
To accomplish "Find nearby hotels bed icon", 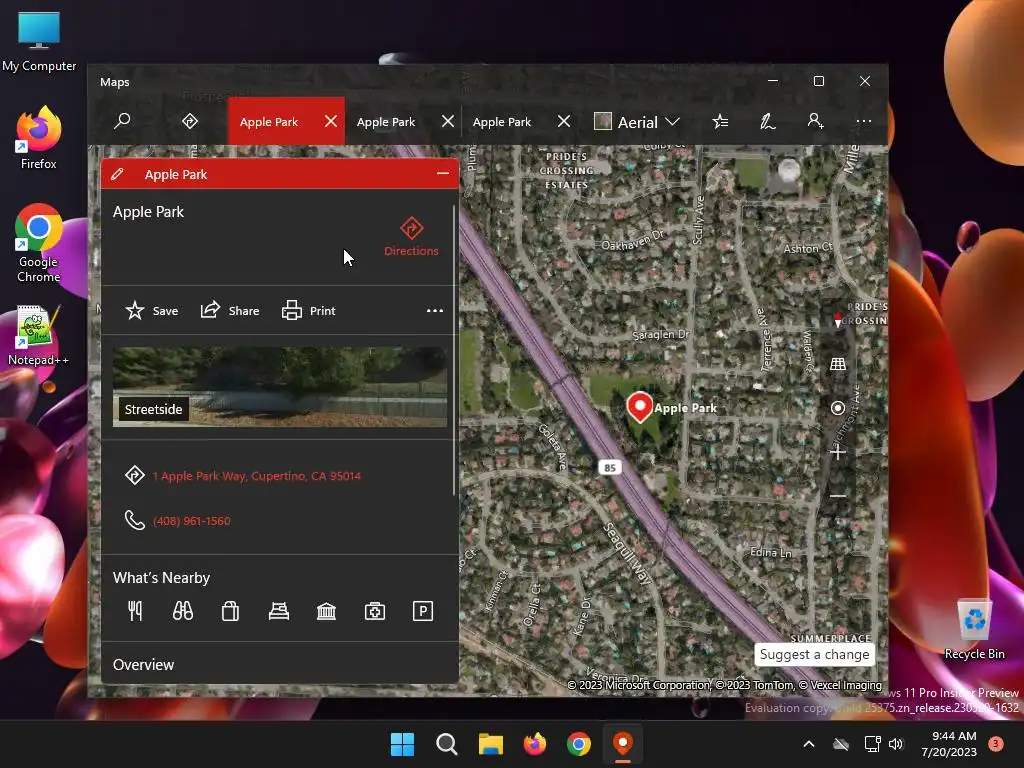I will click(x=279, y=611).
